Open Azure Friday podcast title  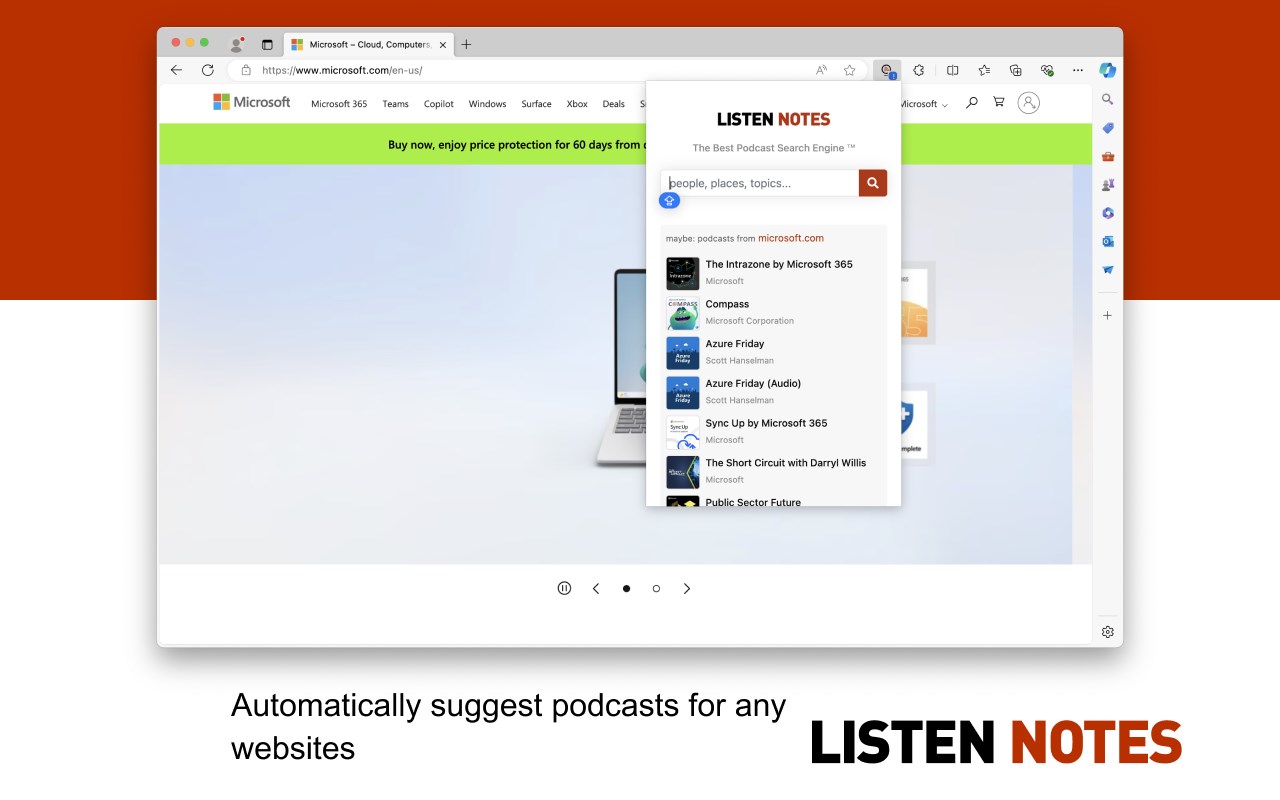click(735, 344)
